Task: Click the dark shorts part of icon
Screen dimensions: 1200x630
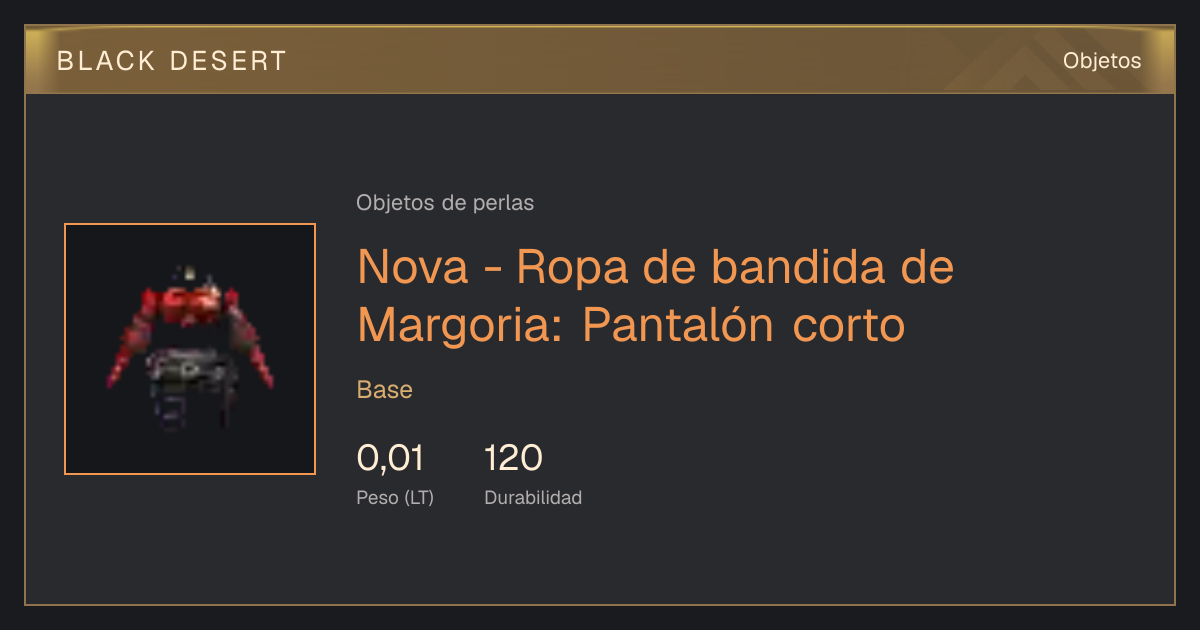Action: [188, 385]
